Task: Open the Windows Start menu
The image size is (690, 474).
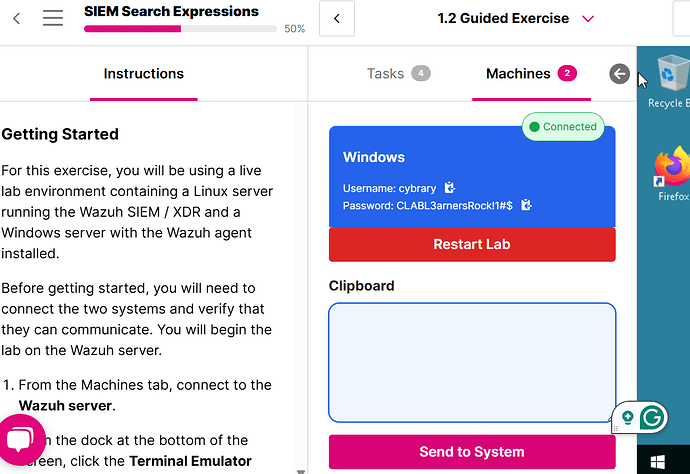Action: (x=657, y=462)
